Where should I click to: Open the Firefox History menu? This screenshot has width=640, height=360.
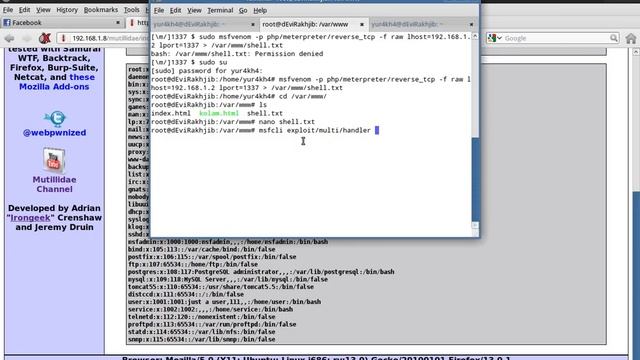coord(67,9)
